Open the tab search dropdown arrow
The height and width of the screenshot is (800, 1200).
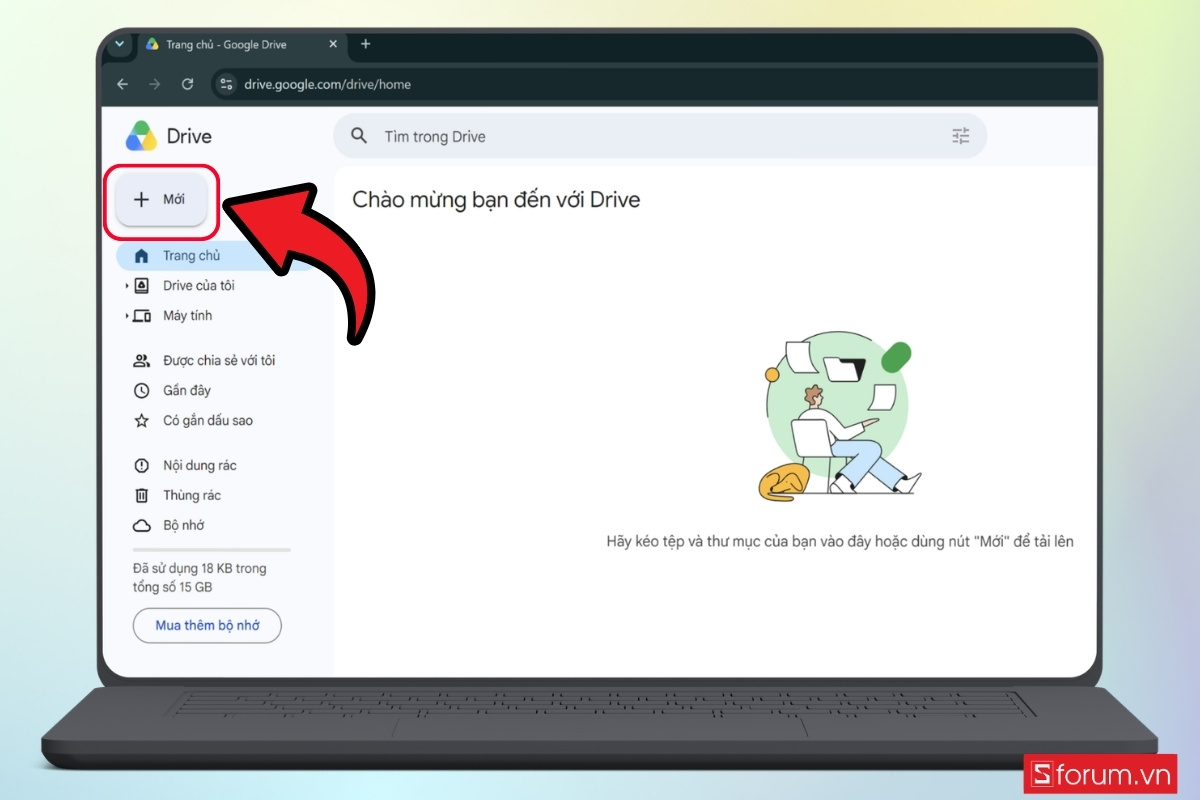120,44
